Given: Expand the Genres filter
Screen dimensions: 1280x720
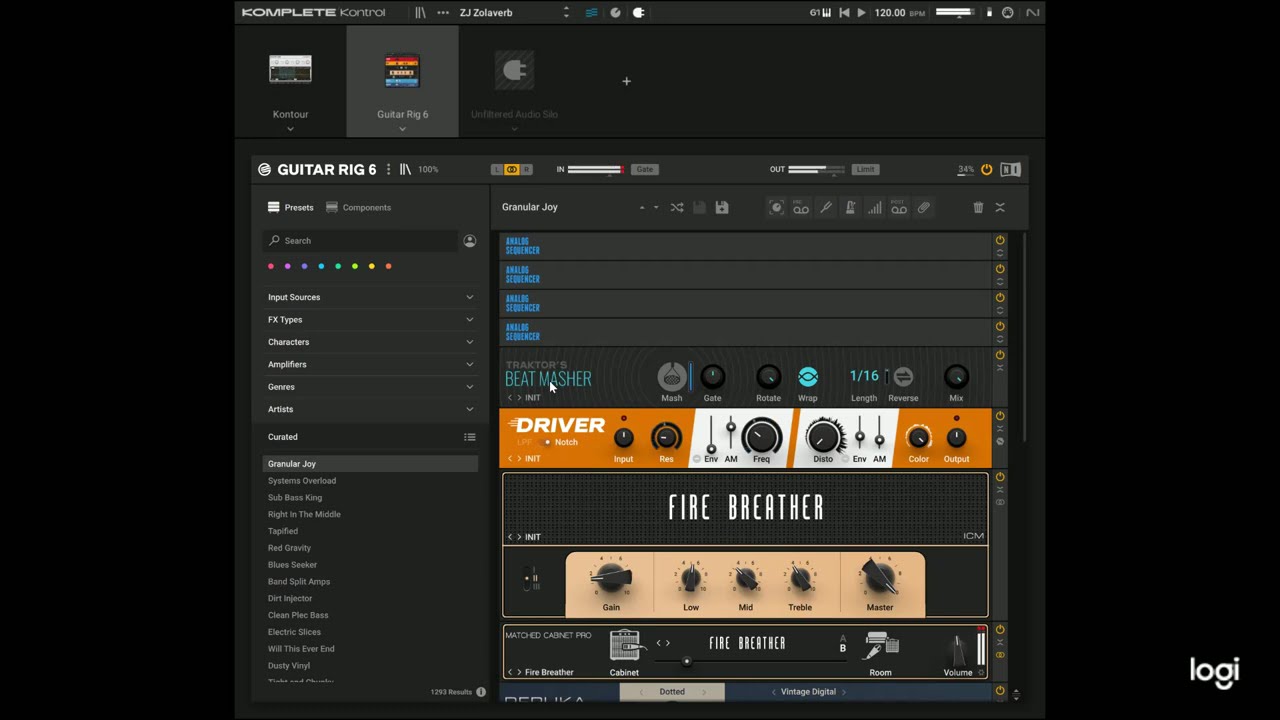Looking at the screenshot, I should click(x=370, y=386).
